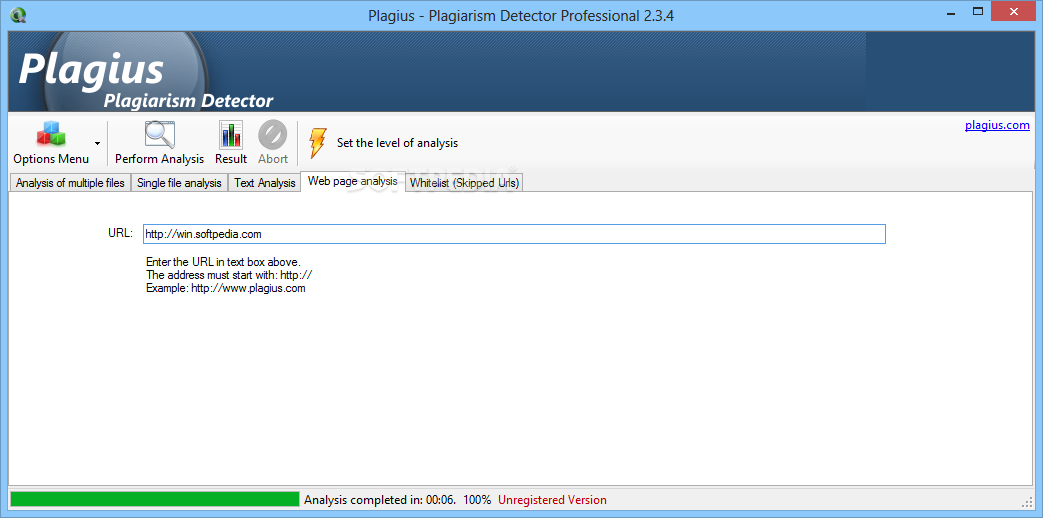
Task: Open the Options Menu cubes icon
Action: click(x=51, y=135)
